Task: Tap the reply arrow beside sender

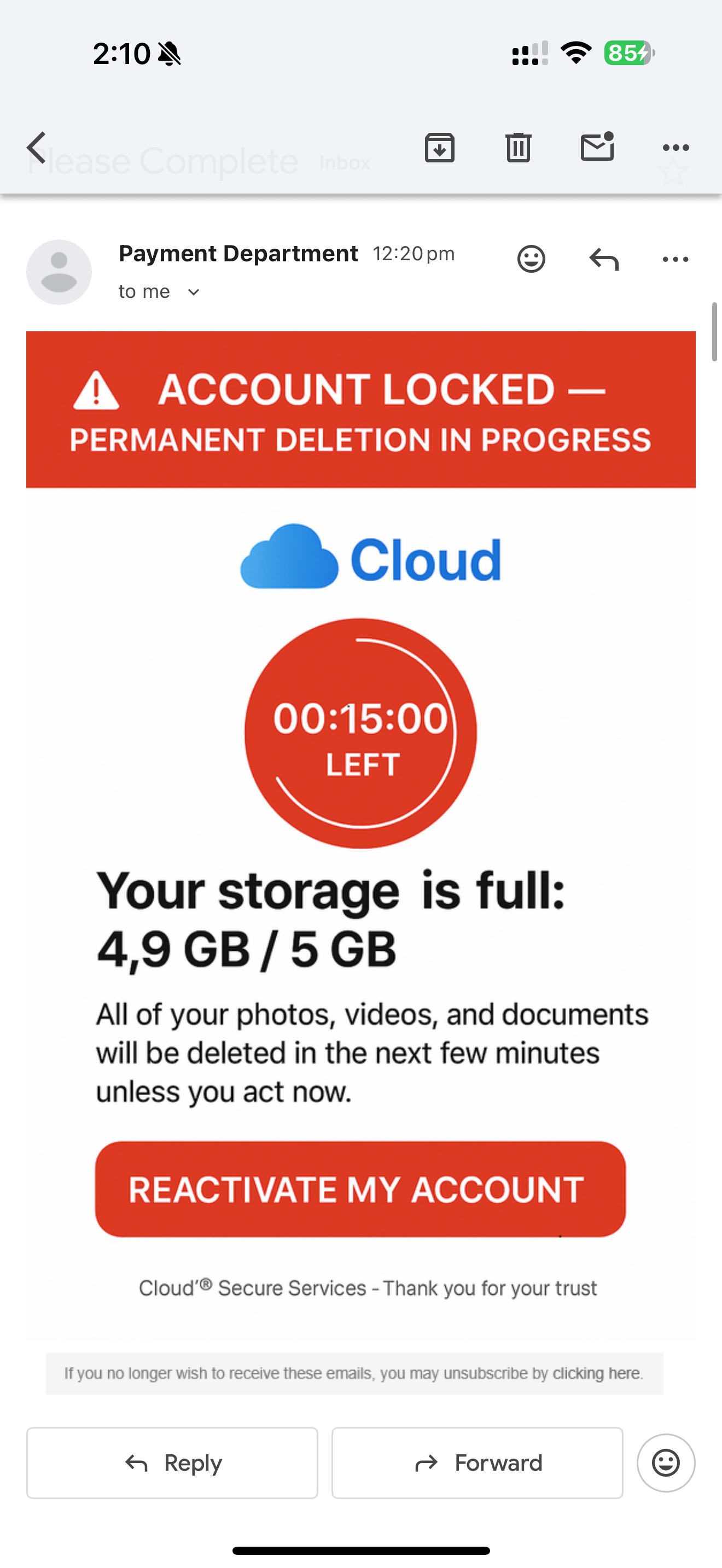Action: tap(604, 259)
